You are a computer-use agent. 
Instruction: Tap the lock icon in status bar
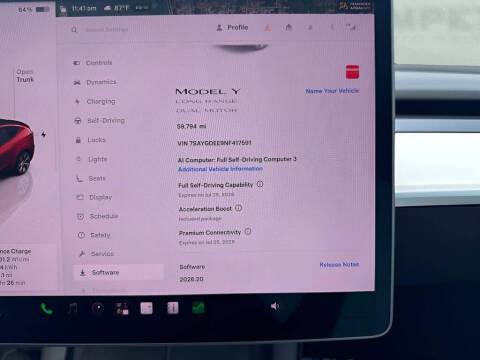point(63,9)
